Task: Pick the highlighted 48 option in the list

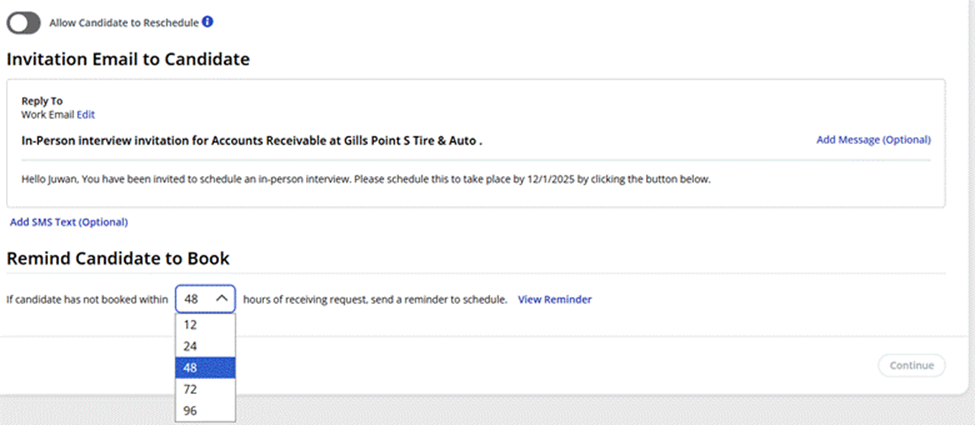Action: pos(191,368)
